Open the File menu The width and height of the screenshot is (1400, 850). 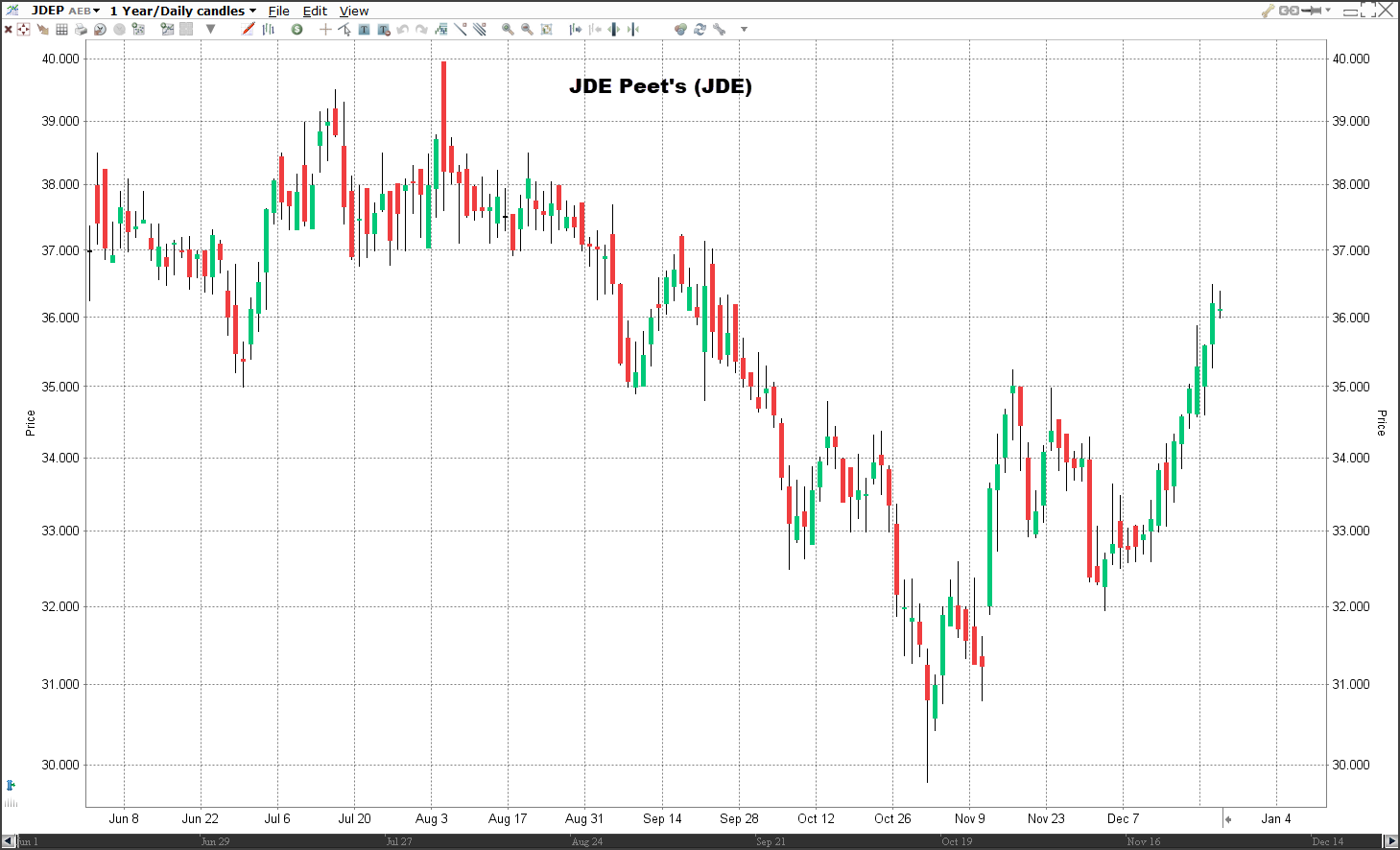pyautogui.click(x=278, y=11)
